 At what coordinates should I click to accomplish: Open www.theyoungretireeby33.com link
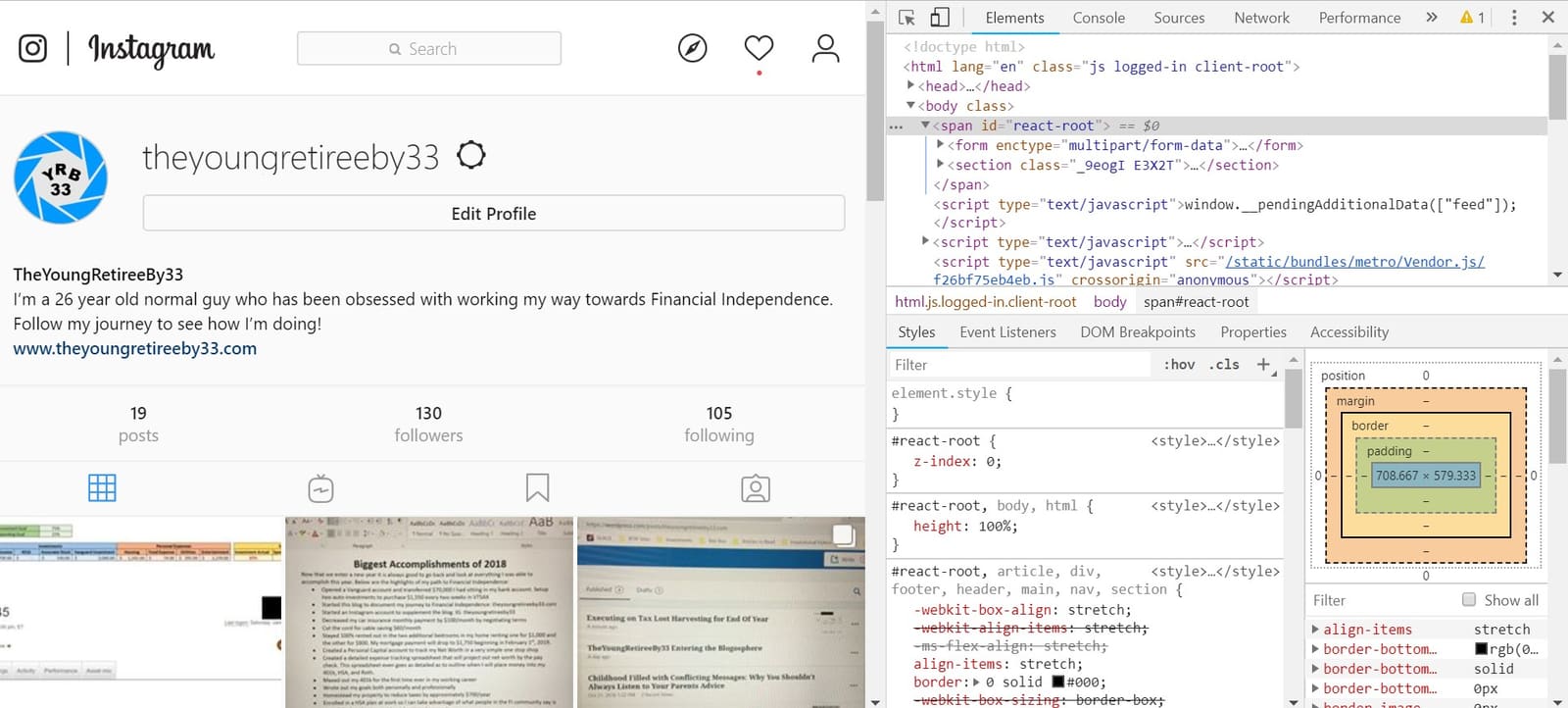pos(135,348)
